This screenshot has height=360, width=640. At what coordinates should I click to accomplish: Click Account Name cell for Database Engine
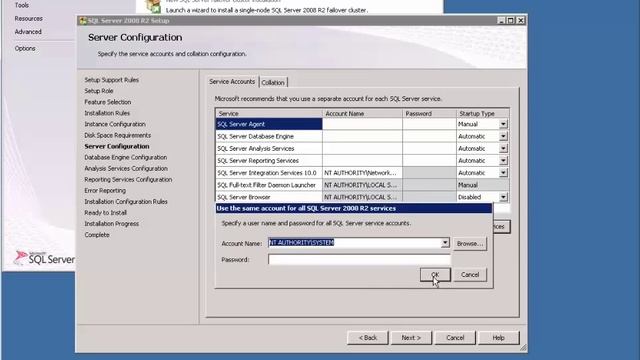point(362,136)
